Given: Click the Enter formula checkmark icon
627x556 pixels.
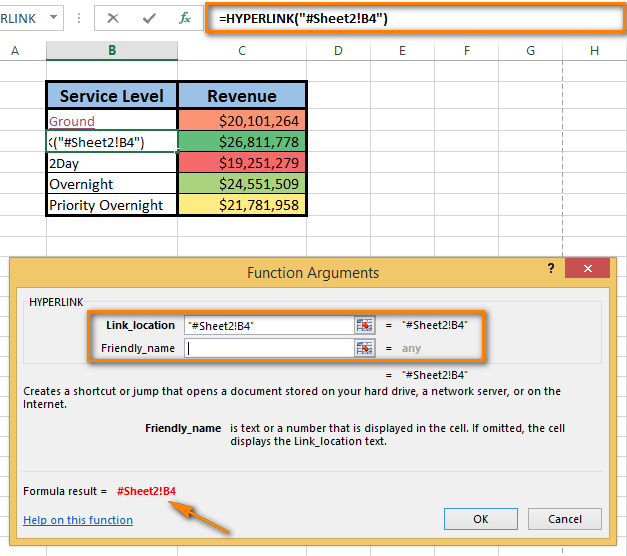Looking at the screenshot, I should coord(149,18).
